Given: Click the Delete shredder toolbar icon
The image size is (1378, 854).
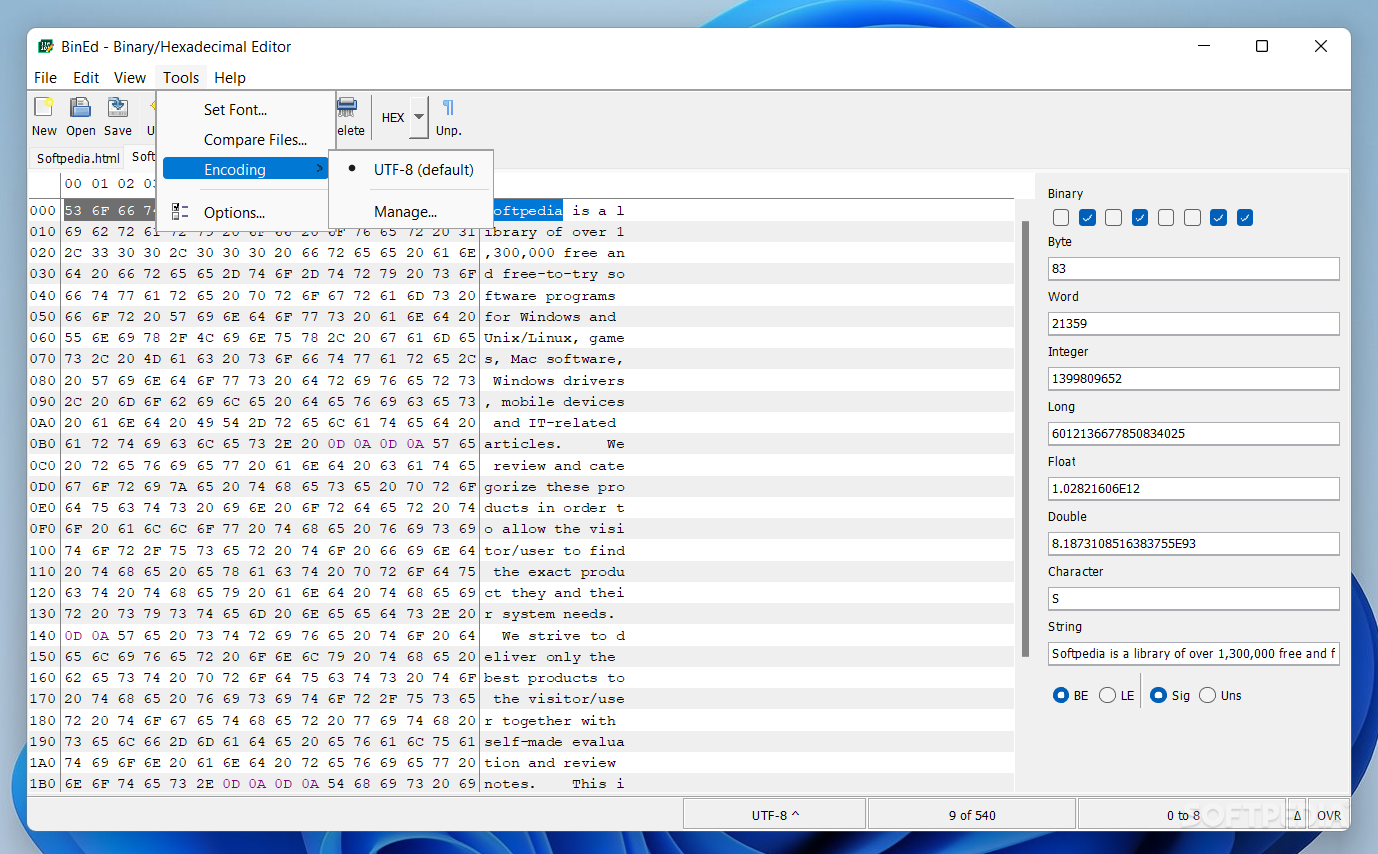Looking at the screenshot, I should (x=348, y=107).
